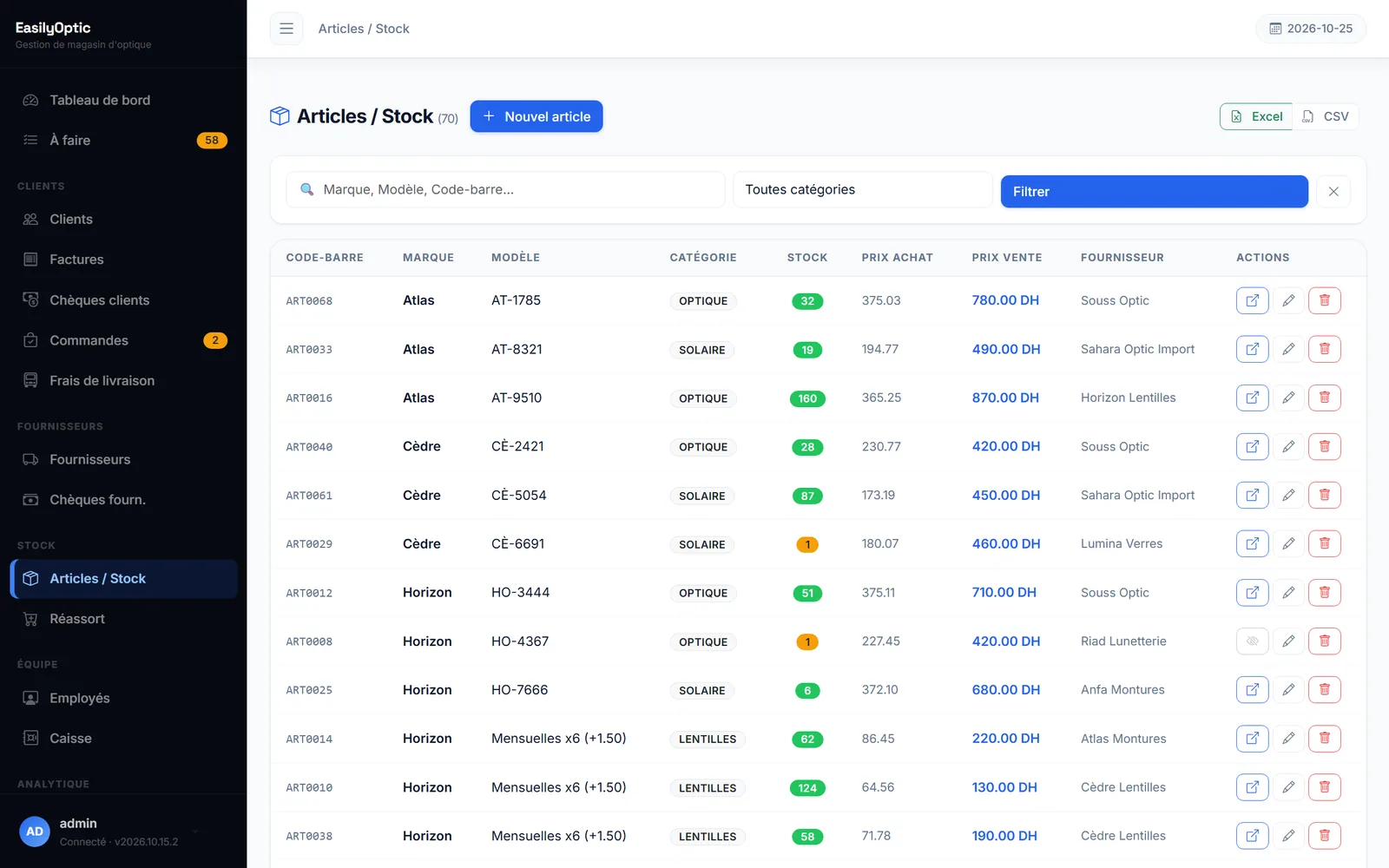Click the calendar date 2026-10-25
The width and height of the screenshot is (1389, 868).
click(x=1311, y=29)
